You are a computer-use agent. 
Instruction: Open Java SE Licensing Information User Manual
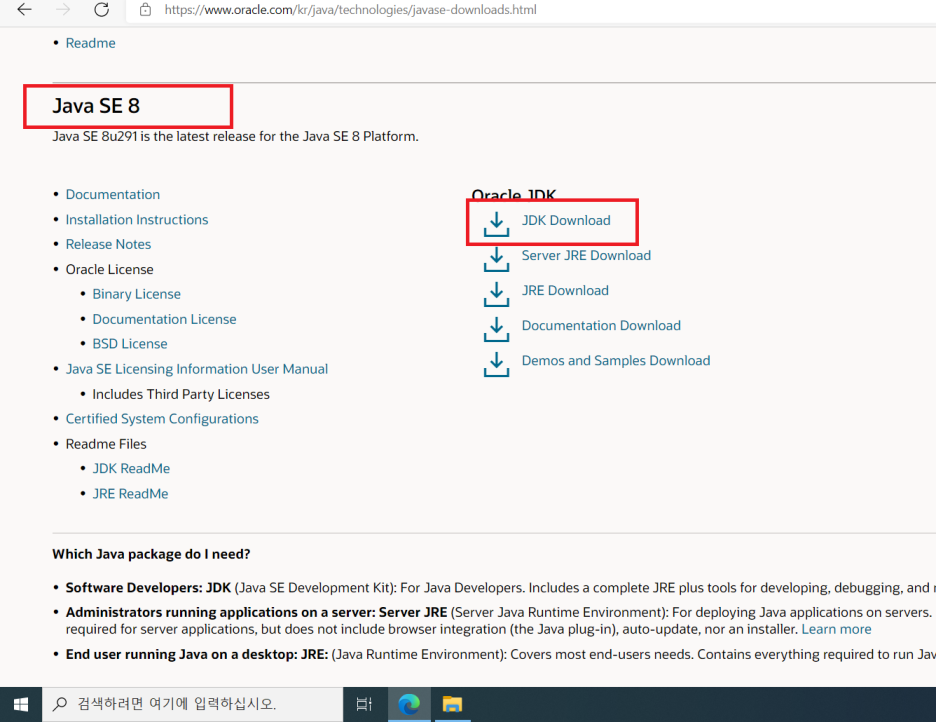(x=196, y=369)
